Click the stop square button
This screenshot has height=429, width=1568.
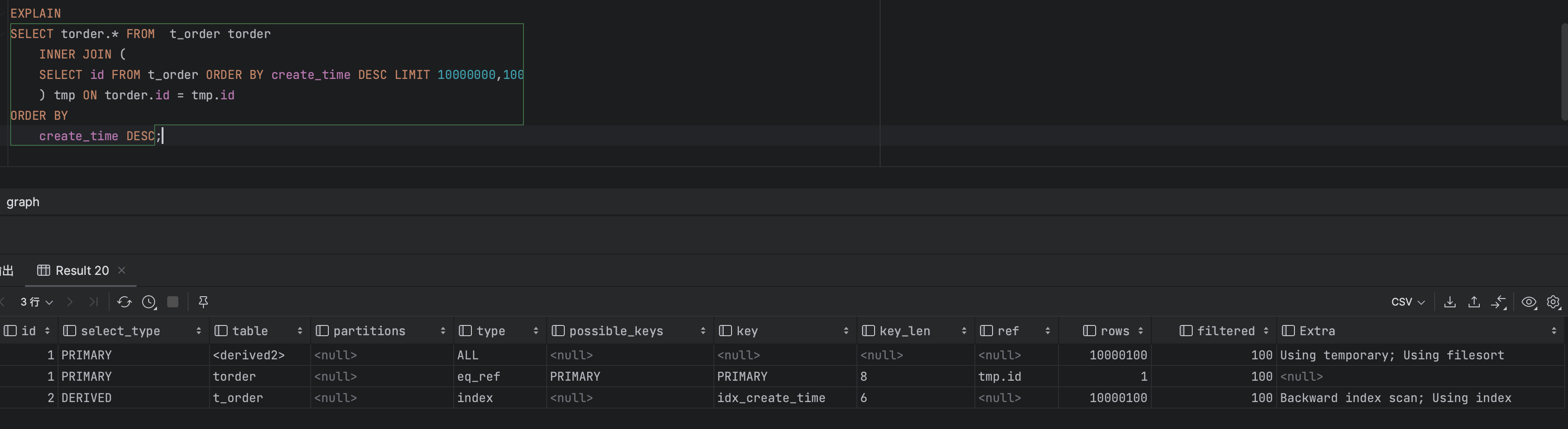point(173,302)
